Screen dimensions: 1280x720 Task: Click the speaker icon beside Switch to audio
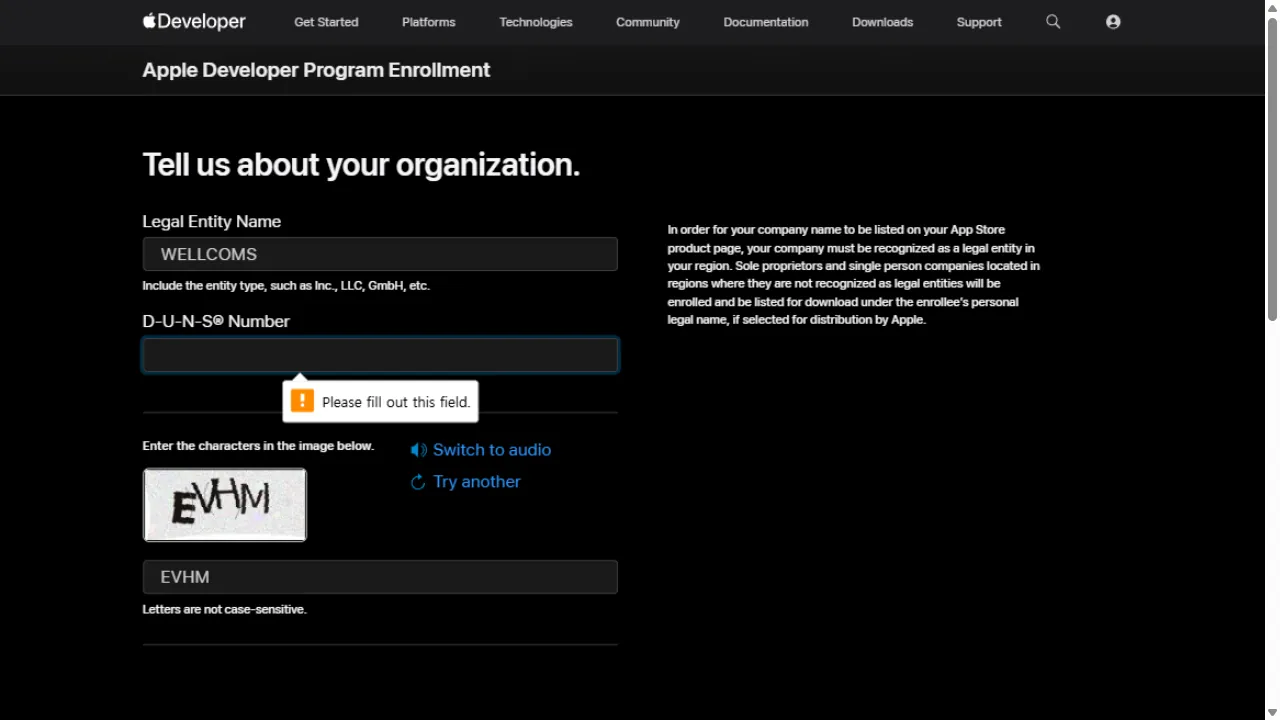pos(418,450)
